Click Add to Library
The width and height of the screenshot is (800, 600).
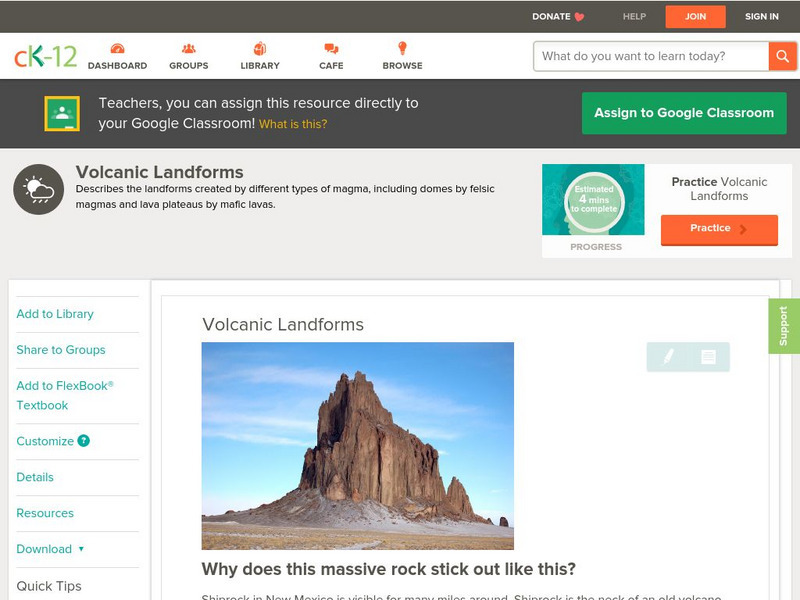[55, 314]
